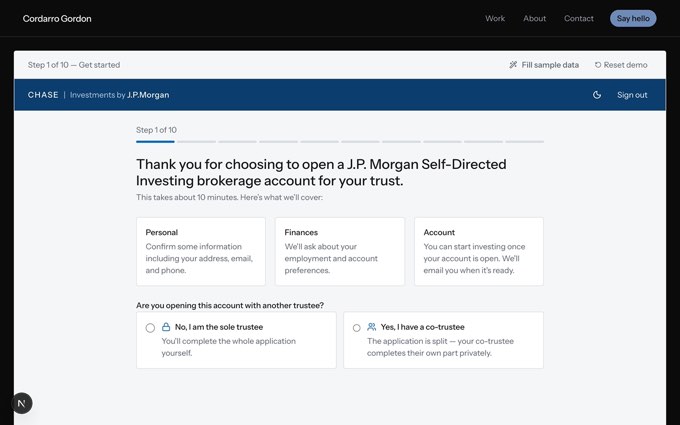
Task: Select the 'No, I am the sole trustee' radio
Action: click(150, 328)
